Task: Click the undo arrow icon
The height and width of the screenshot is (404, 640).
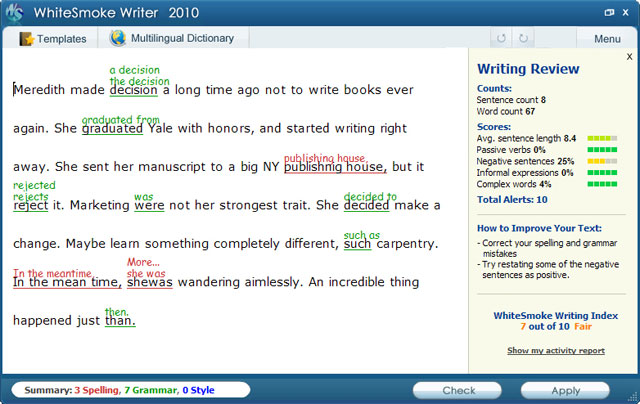Action: (x=501, y=39)
